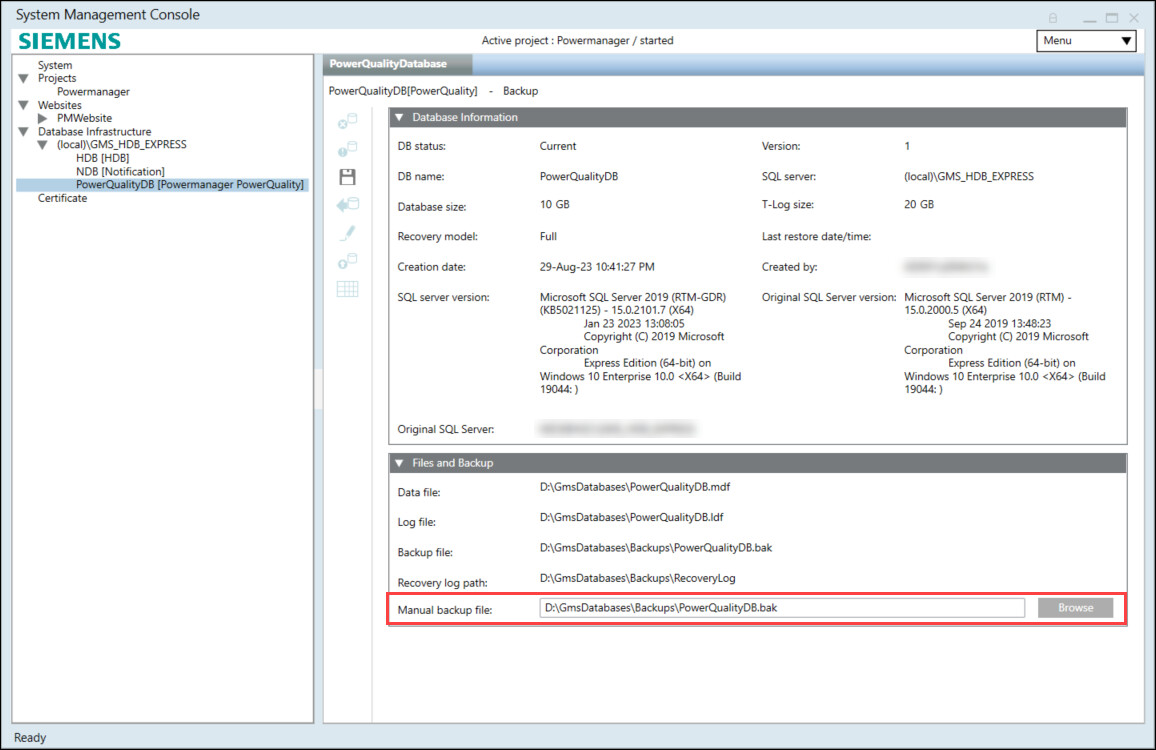The image size is (1156, 750).
Task: Expand the PMWebsite tree node
Action: [x=43, y=118]
